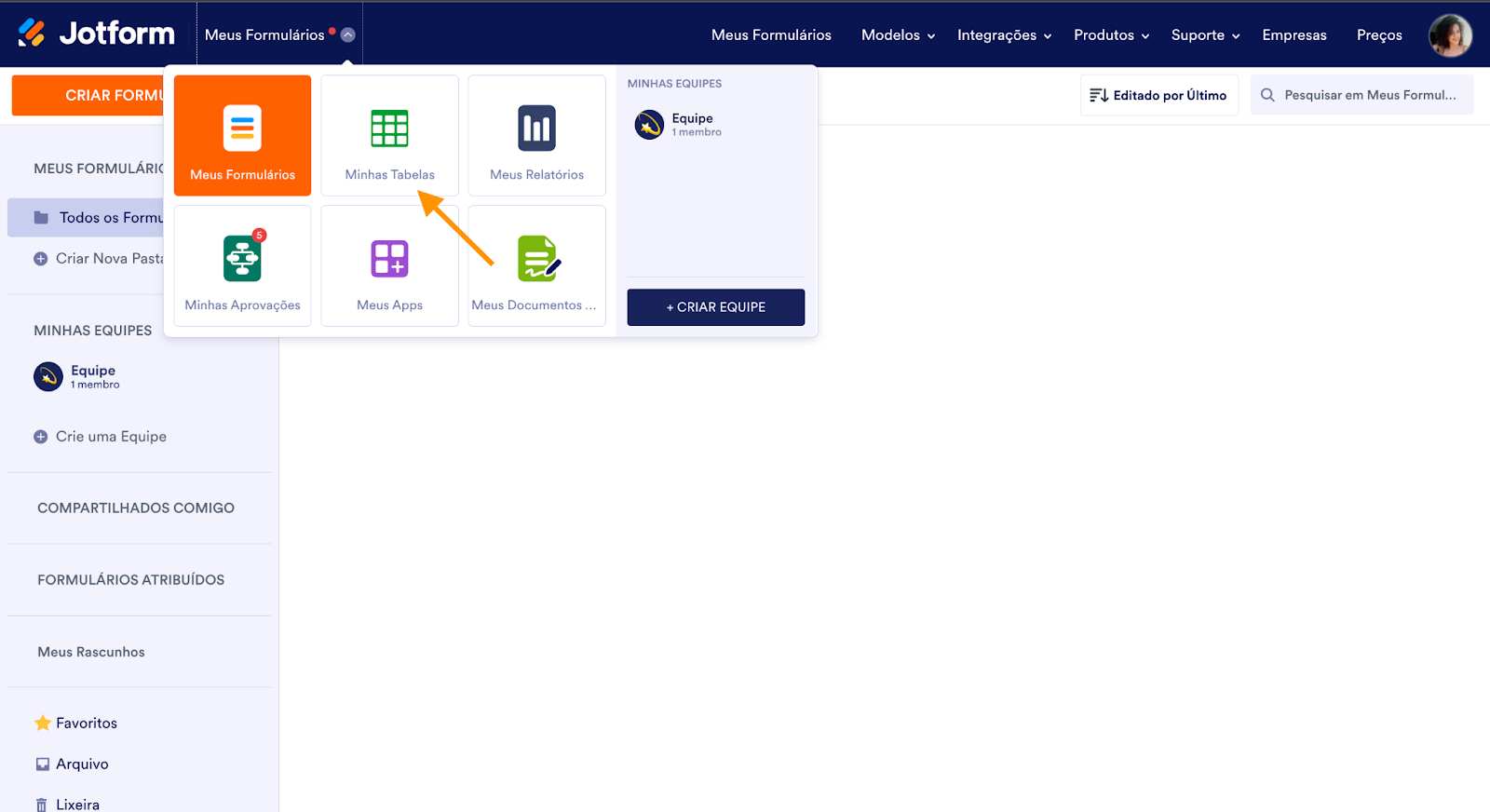Click Equipe avatar in dropdown panel
The image size is (1490, 812).
649,124
